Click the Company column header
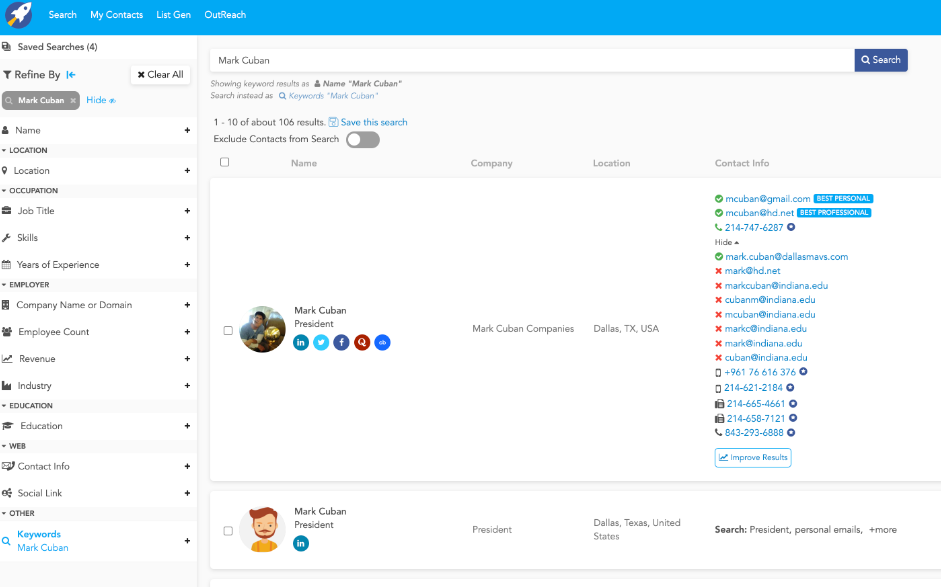 492,163
